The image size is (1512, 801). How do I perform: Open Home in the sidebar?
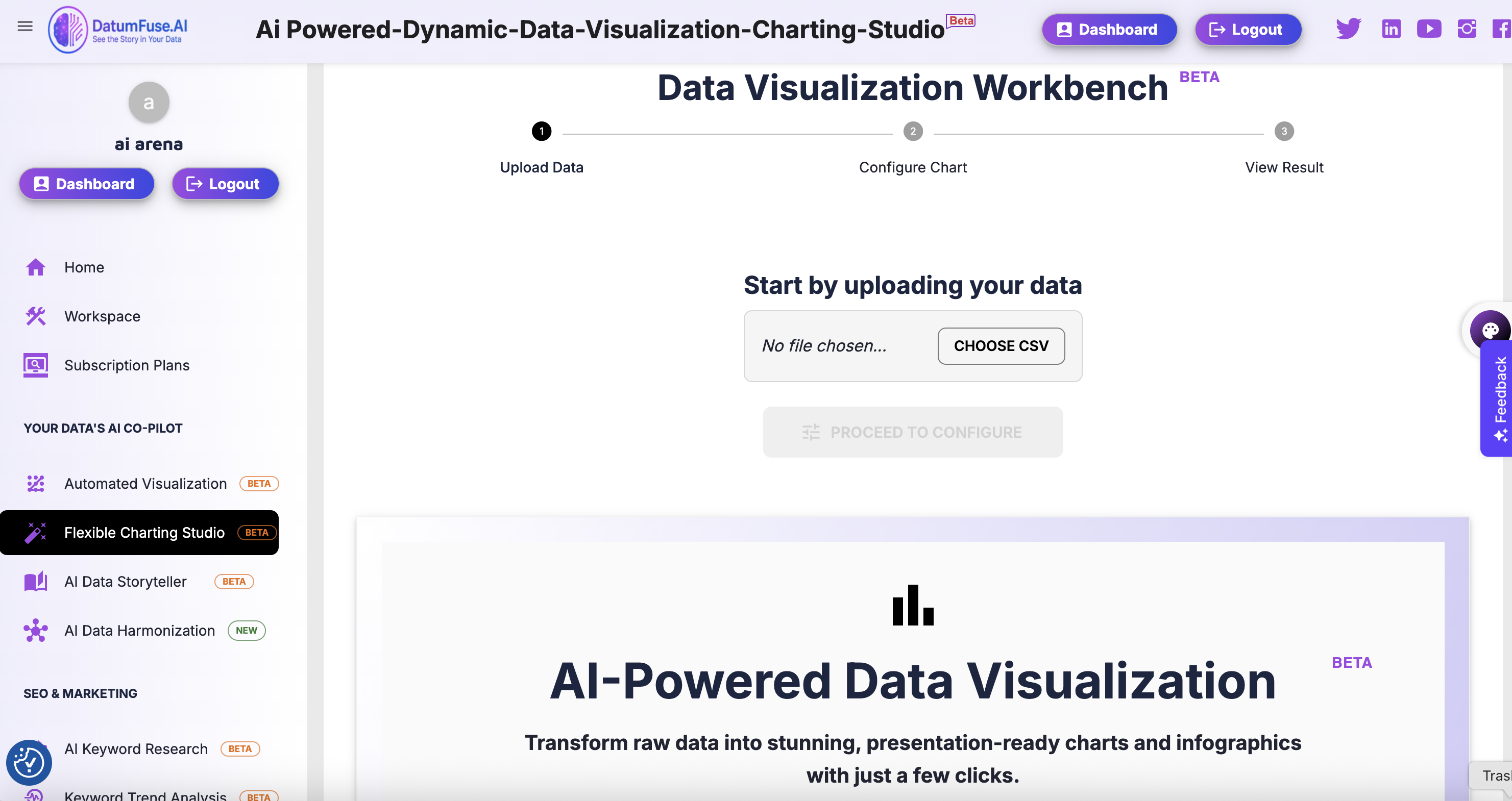[x=140, y=267]
